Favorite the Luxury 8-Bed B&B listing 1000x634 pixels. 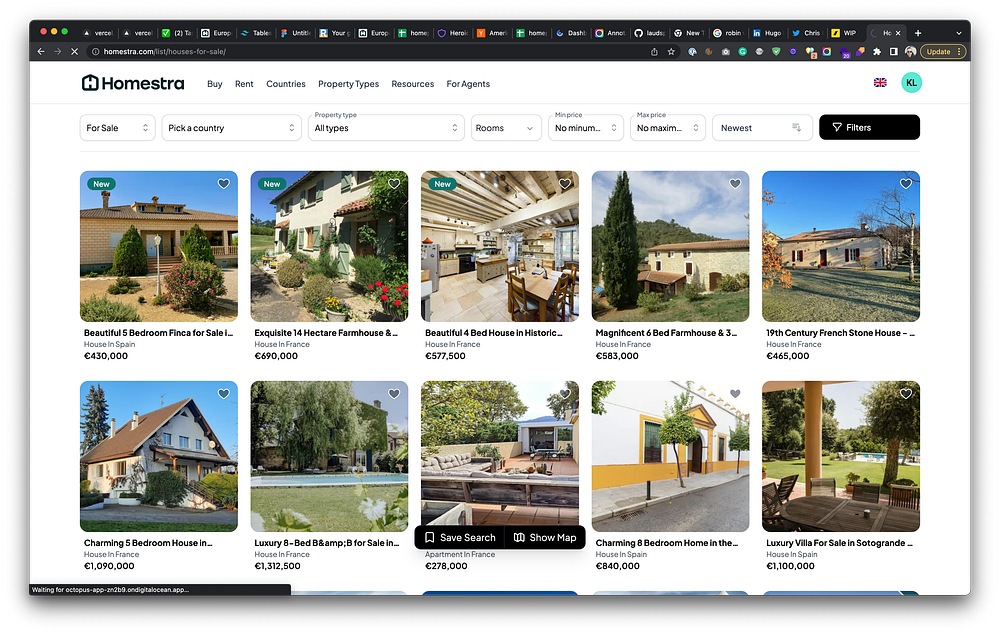(394, 394)
